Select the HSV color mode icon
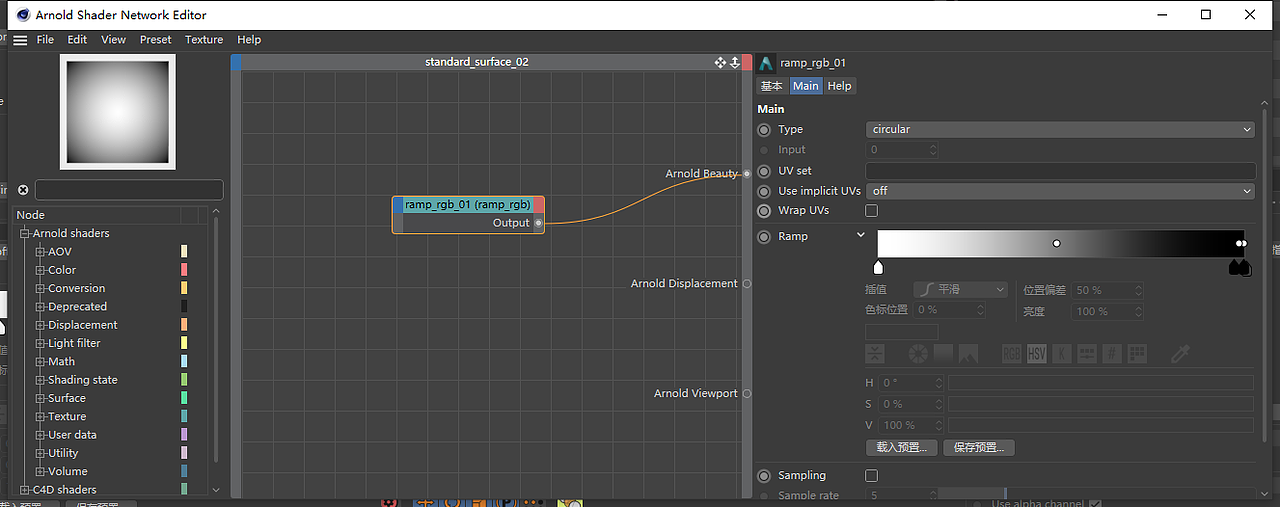The height and width of the screenshot is (507, 1280). pyautogui.click(x=1036, y=354)
